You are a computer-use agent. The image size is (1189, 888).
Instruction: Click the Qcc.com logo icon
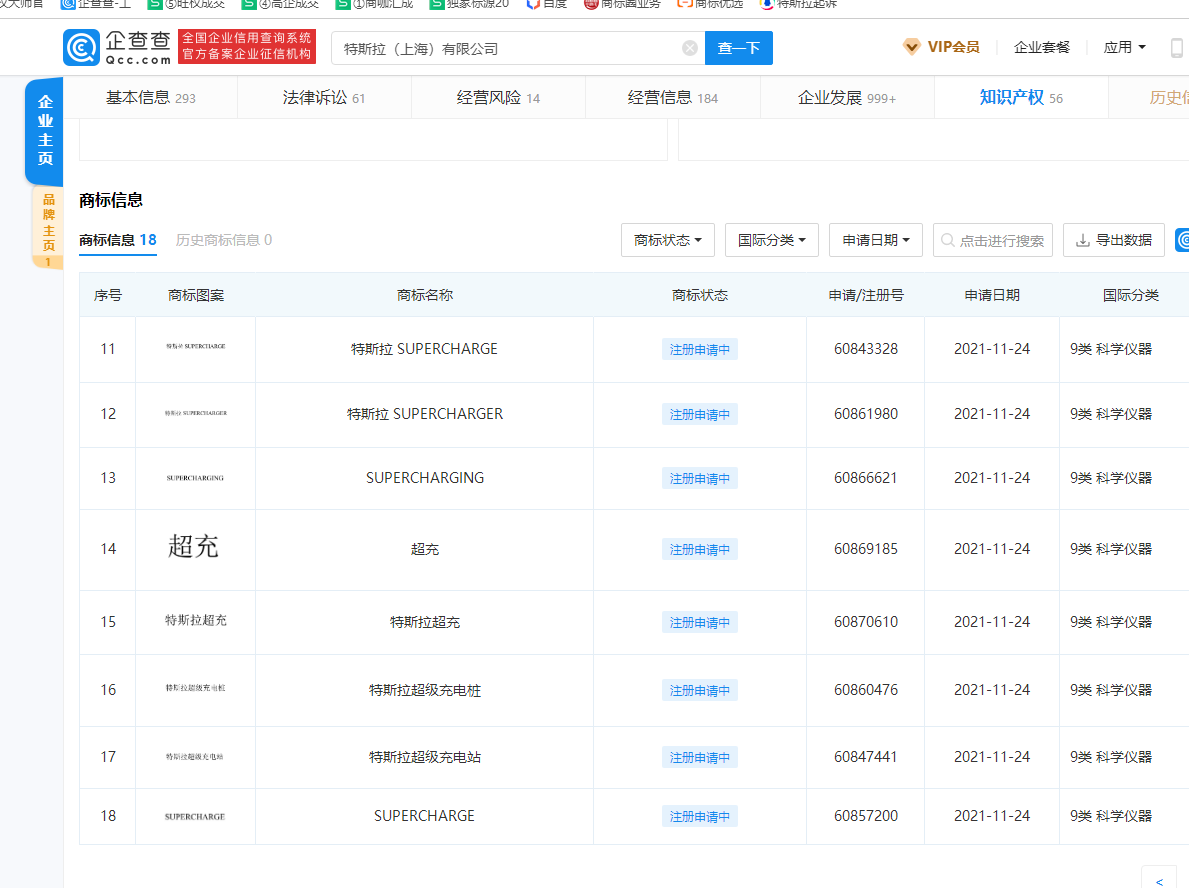[81, 48]
